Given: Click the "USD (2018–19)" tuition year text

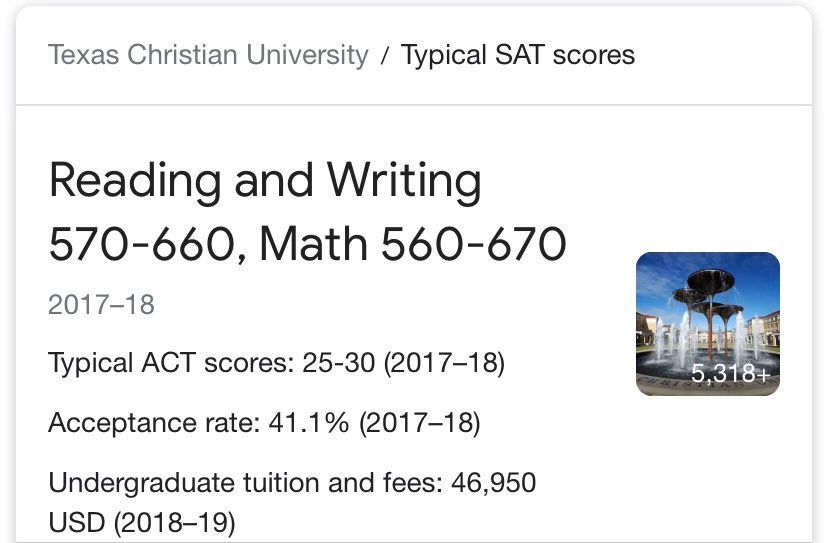Looking at the screenshot, I should (141, 522).
